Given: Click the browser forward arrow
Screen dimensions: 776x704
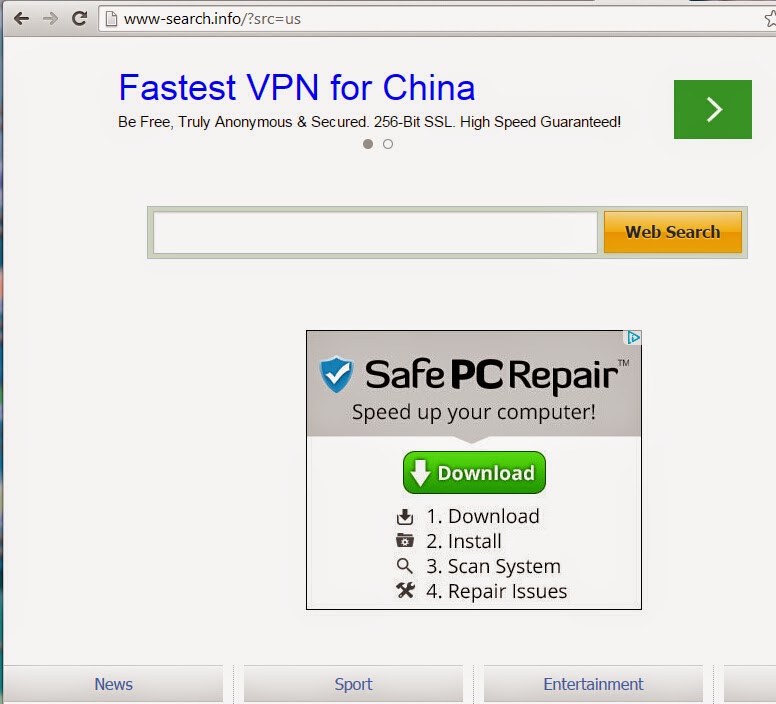Looking at the screenshot, I should [x=50, y=19].
